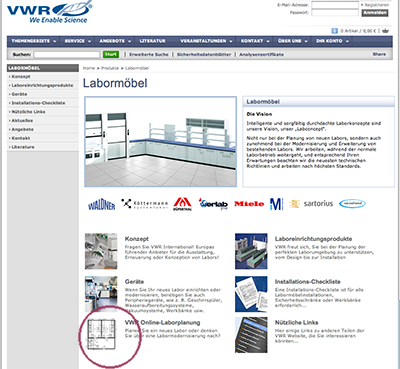Open the Düperthal brand logo
The width and height of the screenshot is (400, 369).
pos(182,204)
